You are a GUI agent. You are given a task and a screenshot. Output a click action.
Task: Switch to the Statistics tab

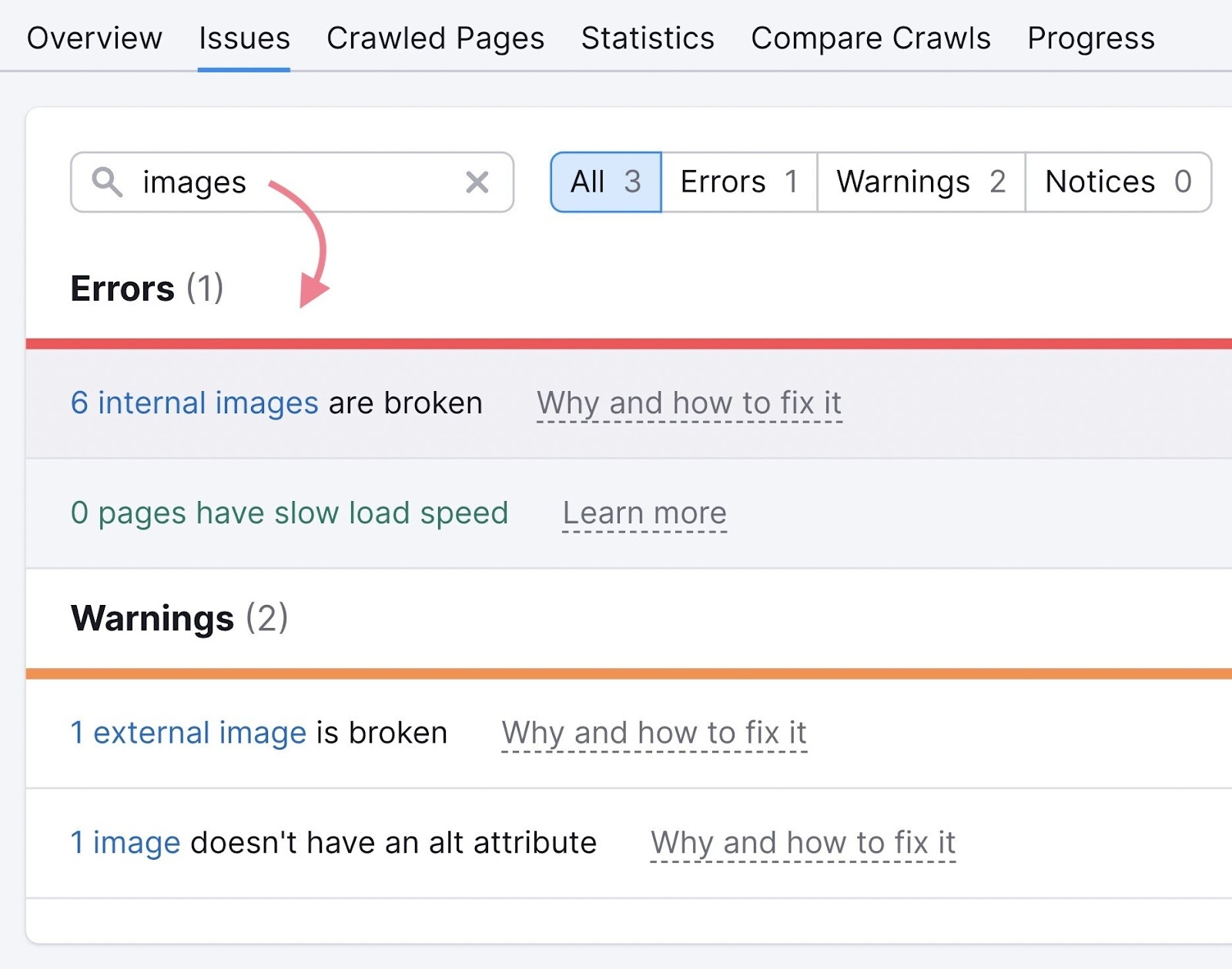pos(647,38)
